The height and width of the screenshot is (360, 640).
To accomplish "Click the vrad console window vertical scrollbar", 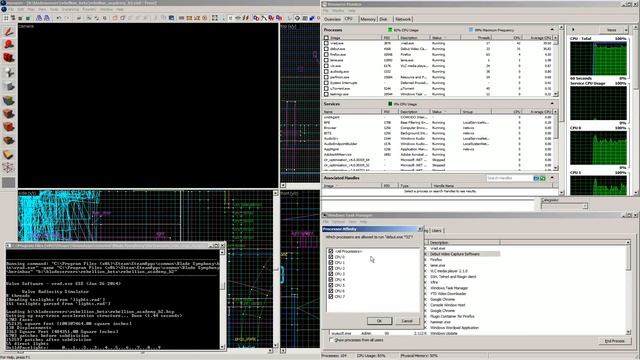I will click(x=222, y=299).
